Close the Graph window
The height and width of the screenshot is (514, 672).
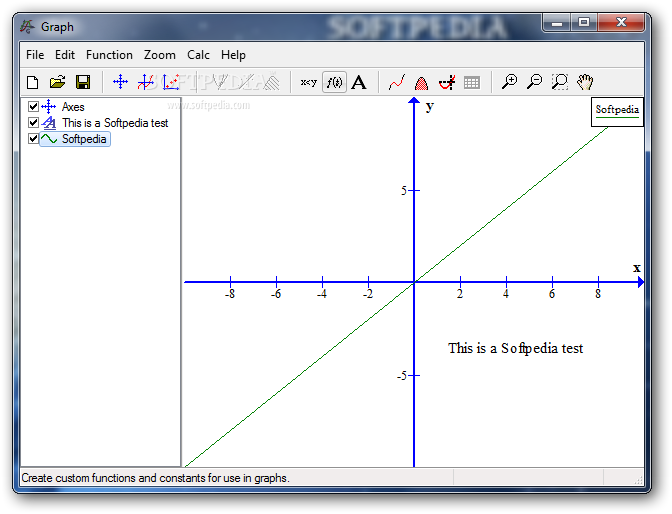(x=621, y=23)
